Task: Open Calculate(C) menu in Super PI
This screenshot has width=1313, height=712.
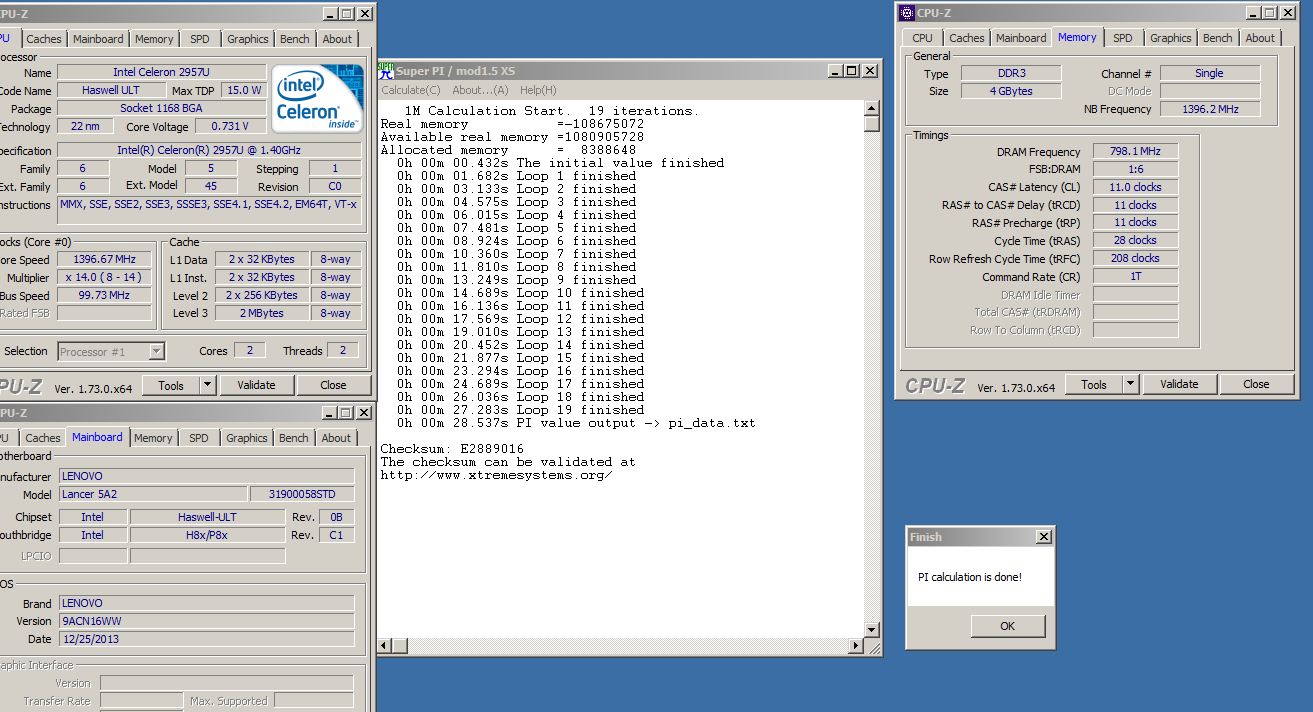Action: [x=410, y=90]
